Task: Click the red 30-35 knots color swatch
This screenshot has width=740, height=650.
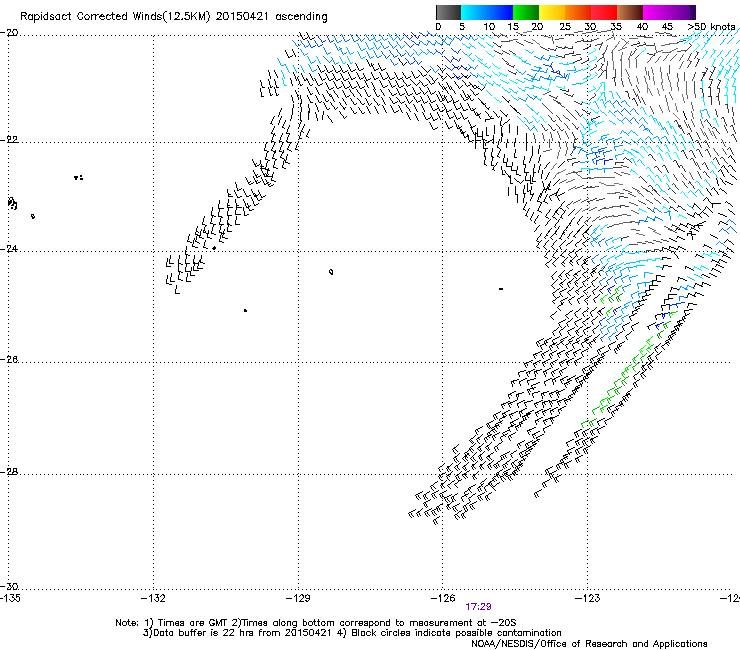Action: point(604,12)
